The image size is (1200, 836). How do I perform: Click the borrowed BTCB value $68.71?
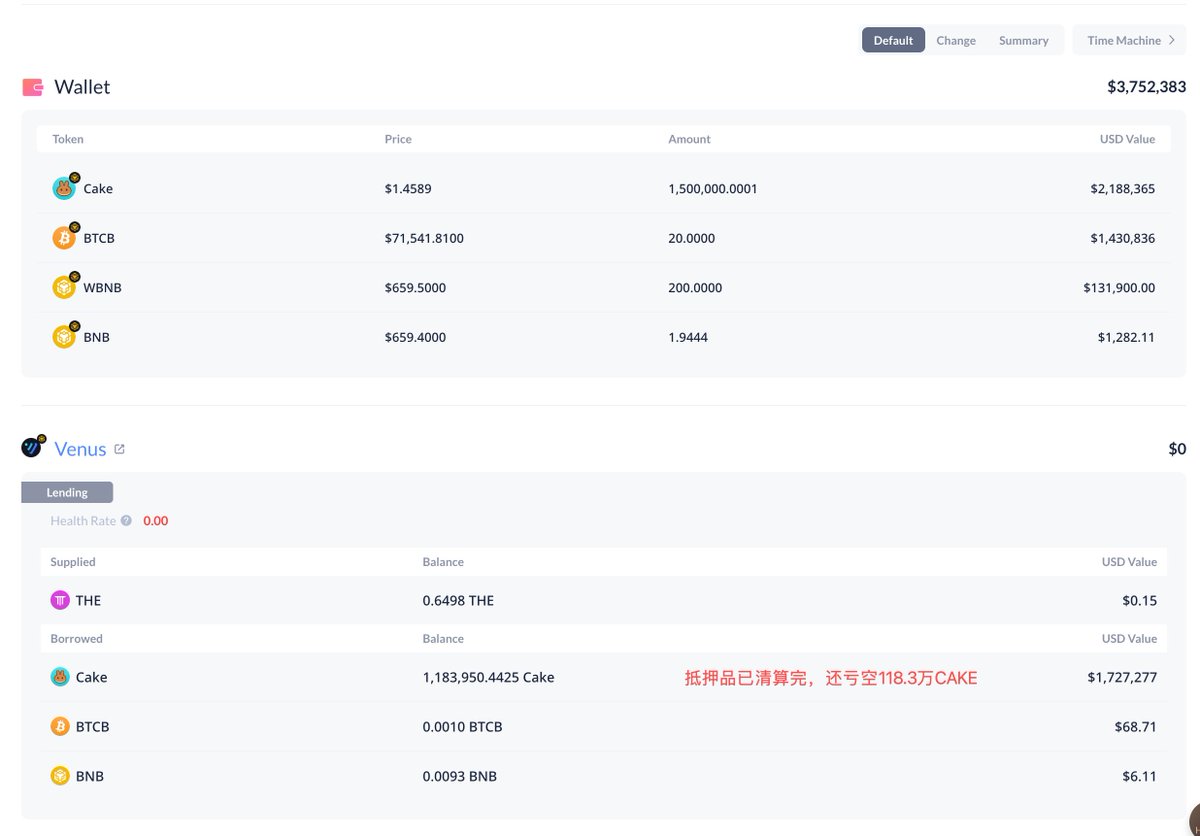(x=1135, y=726)
